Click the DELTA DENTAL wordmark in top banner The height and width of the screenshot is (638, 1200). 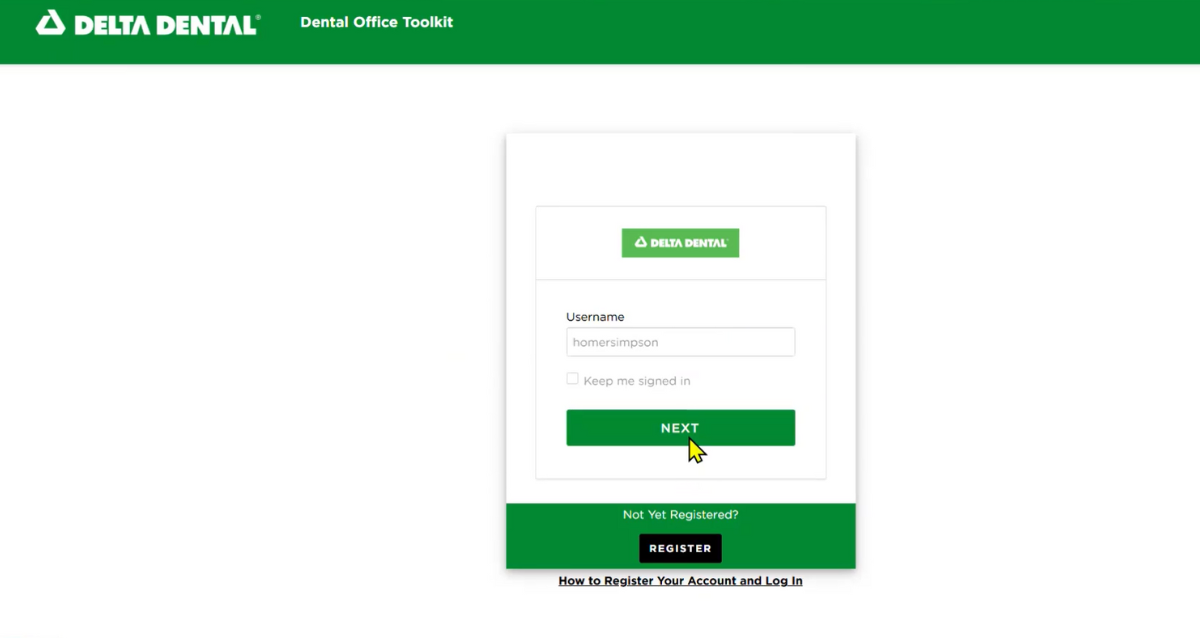[167, 25]
